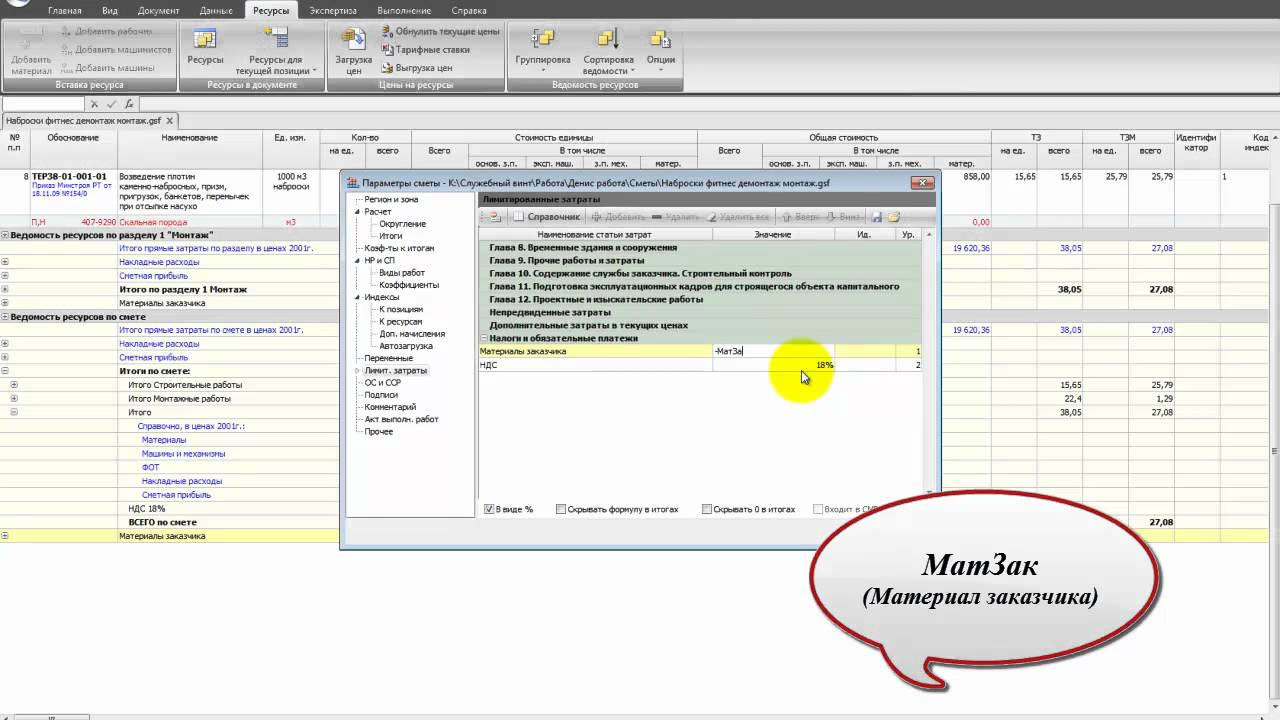Cancel formula entry with the X icon

94,103
